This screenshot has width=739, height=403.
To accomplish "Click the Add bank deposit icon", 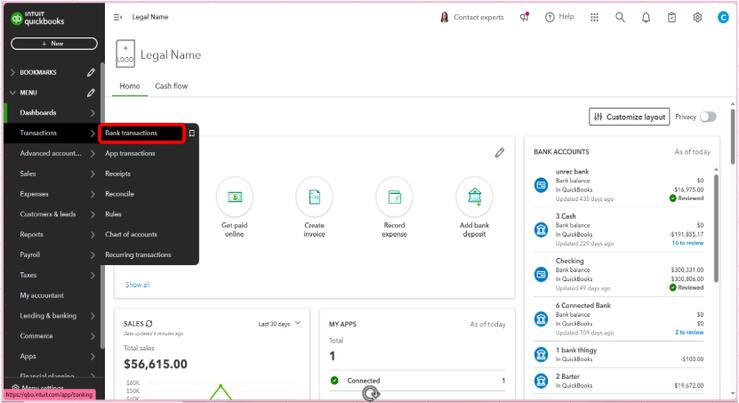I will point(474,196).
